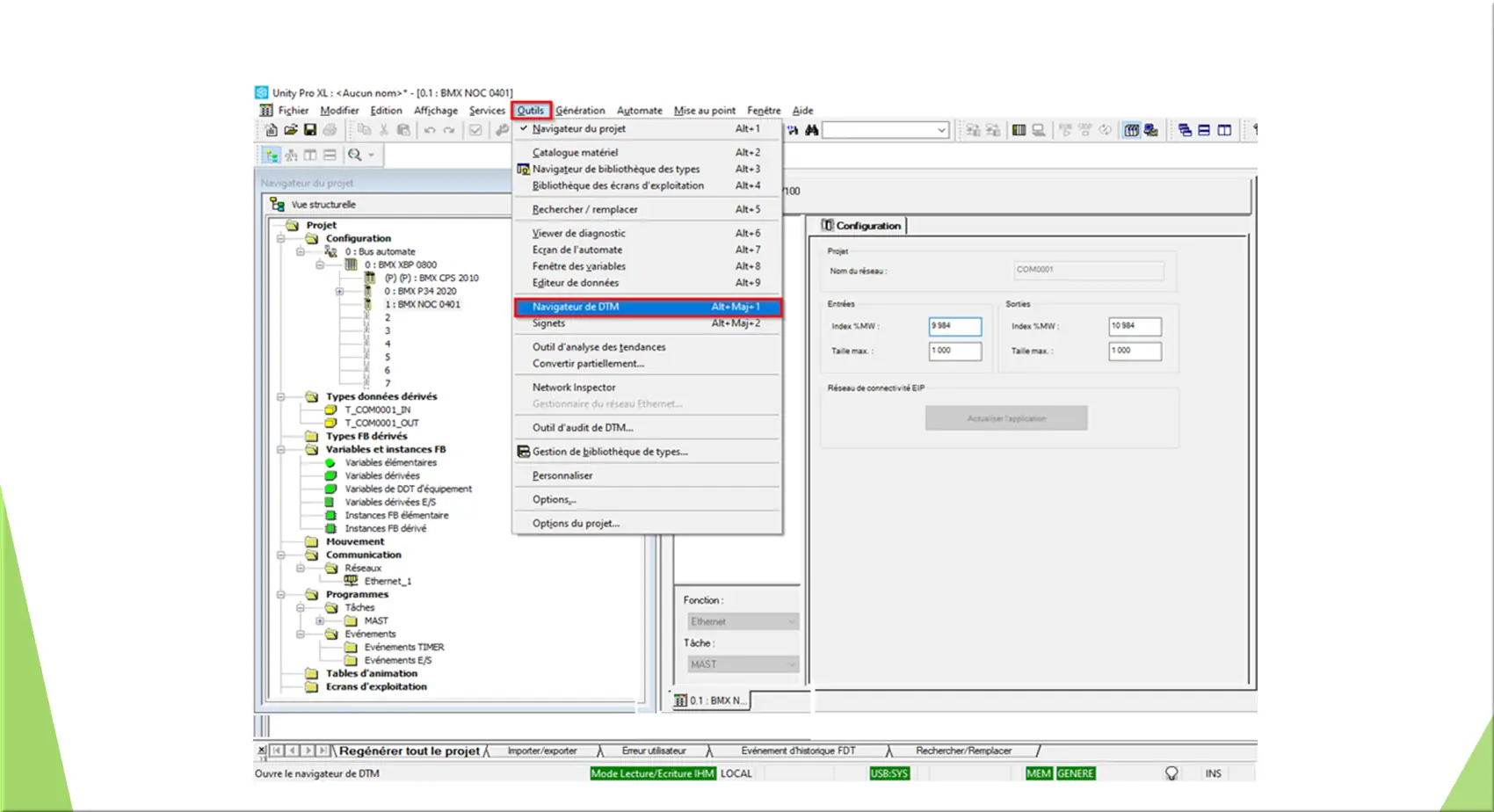Select 1 : BMX NOC 0401 tree item
The image size is (1494, 812).
click(x=422, y=304)
